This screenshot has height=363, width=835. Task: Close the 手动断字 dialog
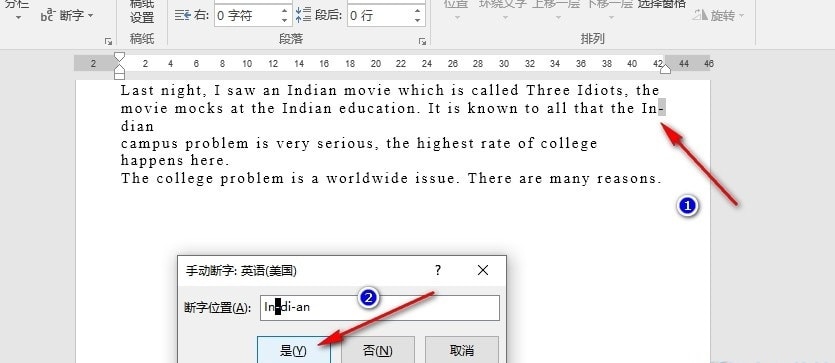[482, 270]
